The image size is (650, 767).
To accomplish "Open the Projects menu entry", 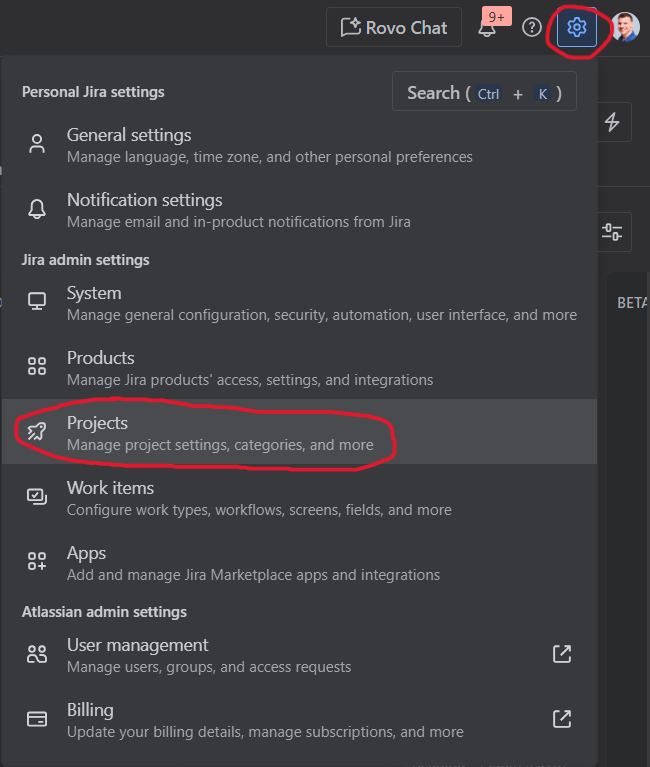I will click(299, 432).
